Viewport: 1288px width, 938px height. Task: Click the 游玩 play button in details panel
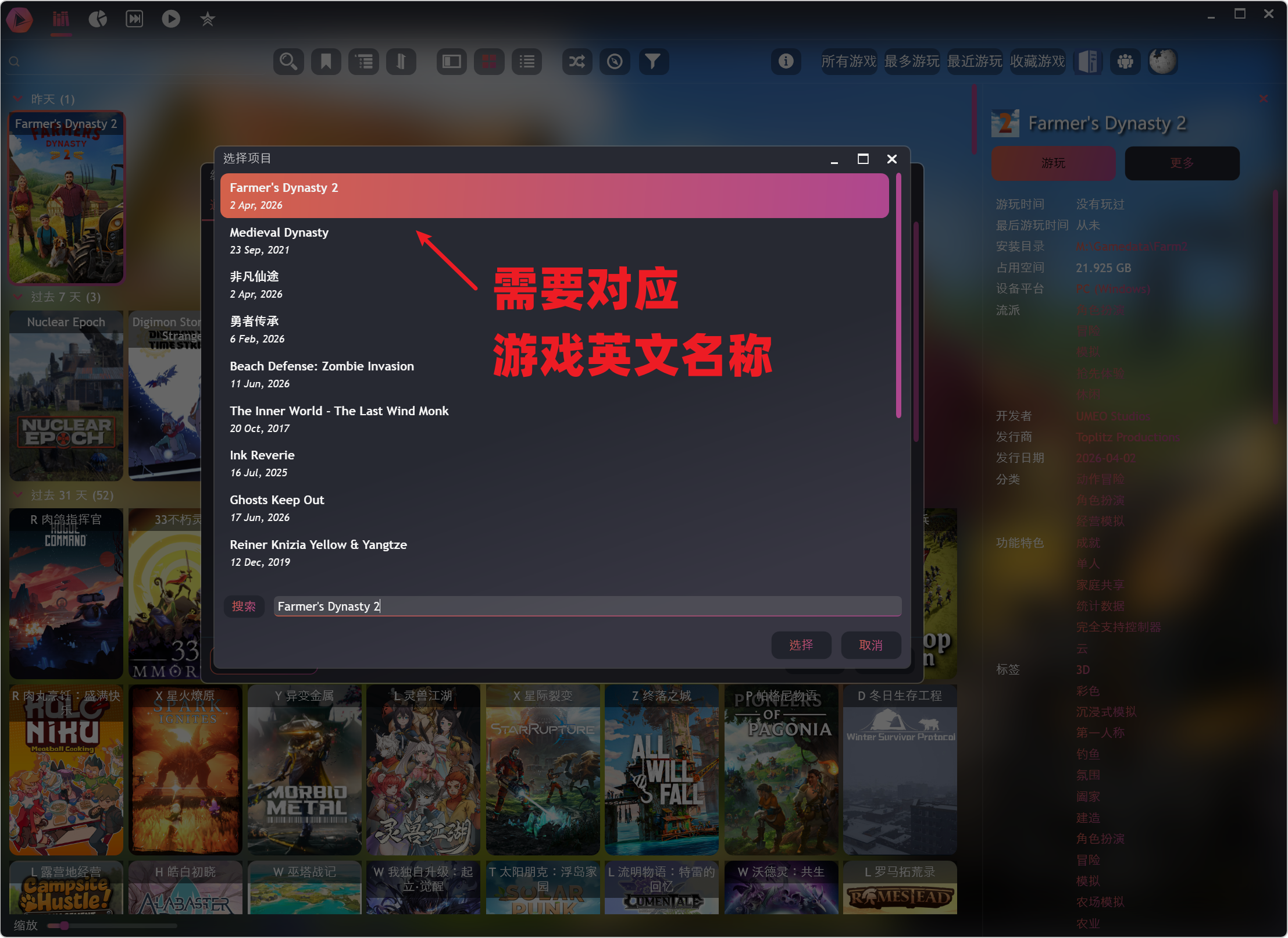click(x=1053, y=163)
